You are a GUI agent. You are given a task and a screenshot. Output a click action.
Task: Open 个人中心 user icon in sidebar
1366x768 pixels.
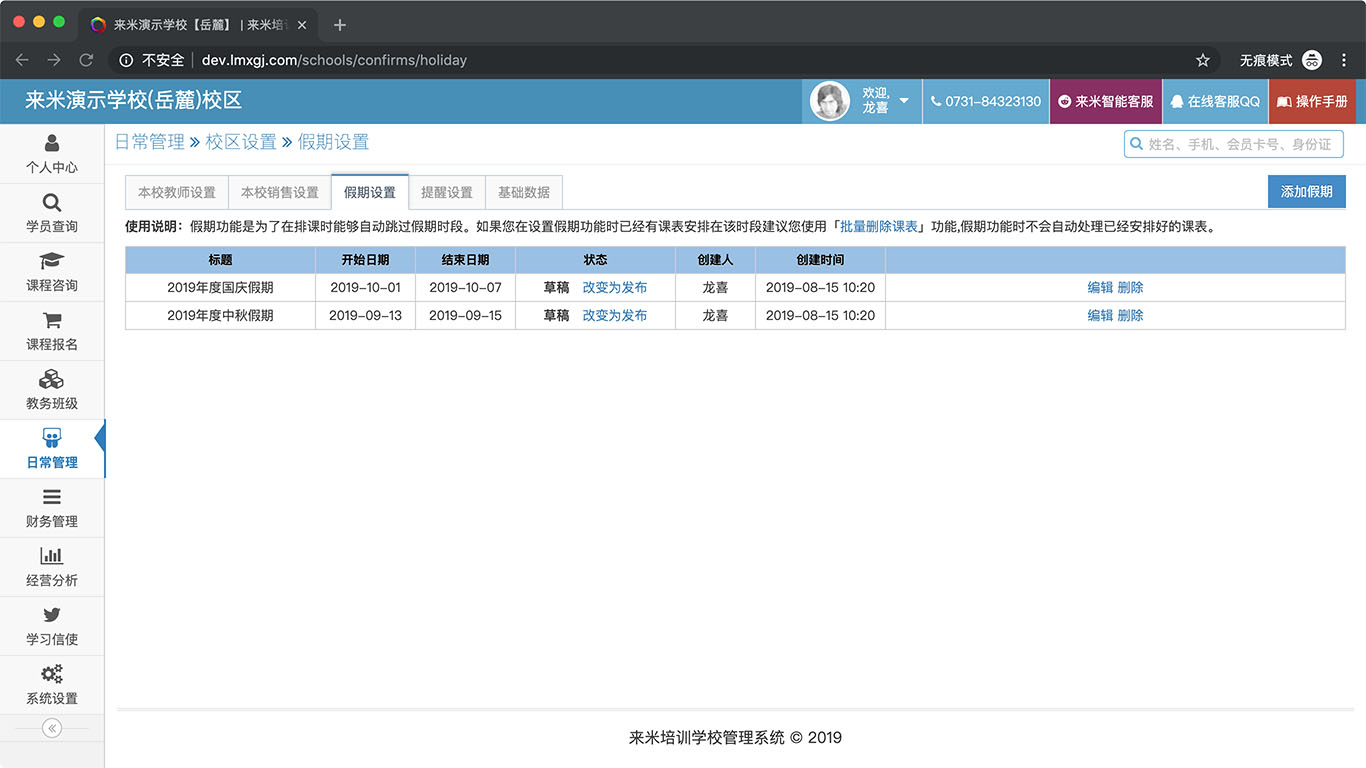pos(52,144)
